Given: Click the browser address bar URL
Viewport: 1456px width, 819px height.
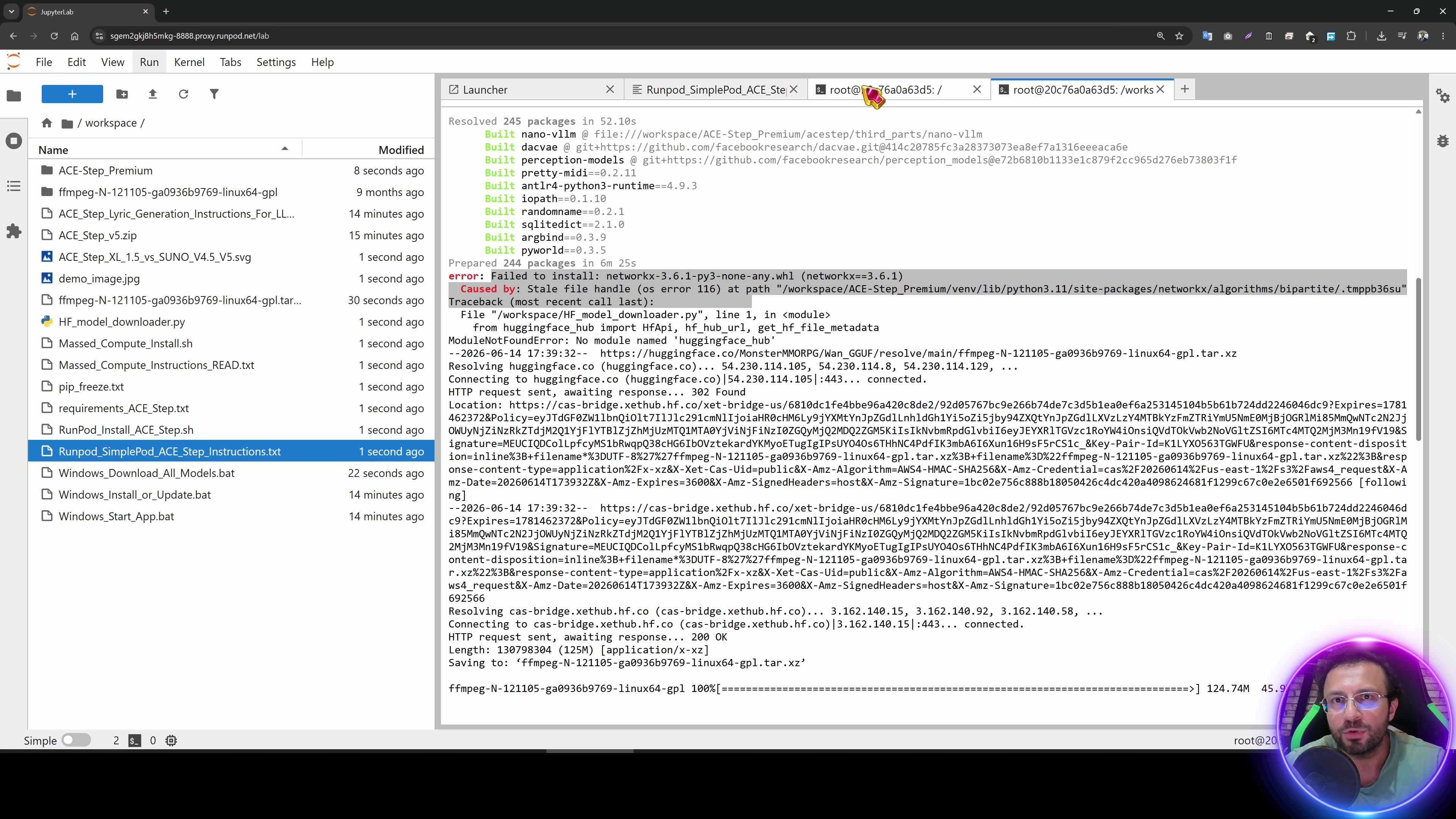Looking at the screenshot, I should (189, 36).
